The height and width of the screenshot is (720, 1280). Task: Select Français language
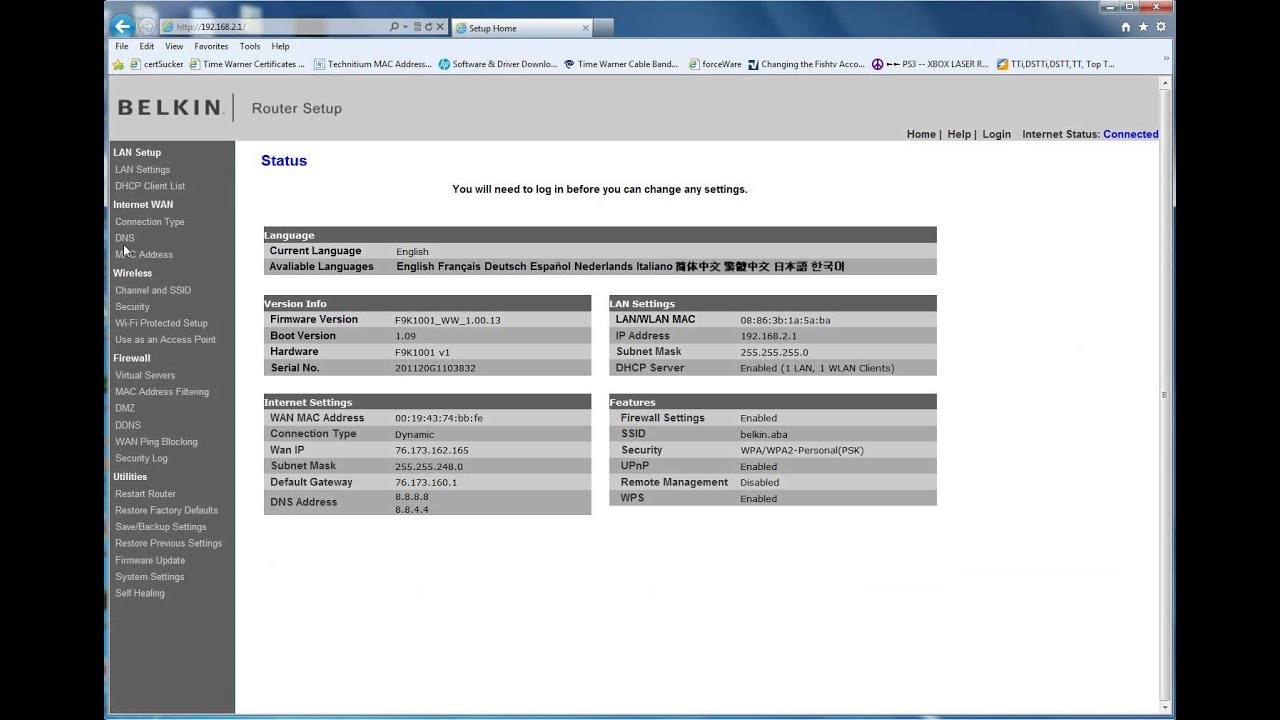pyautogui.click(x=459, y=267)
